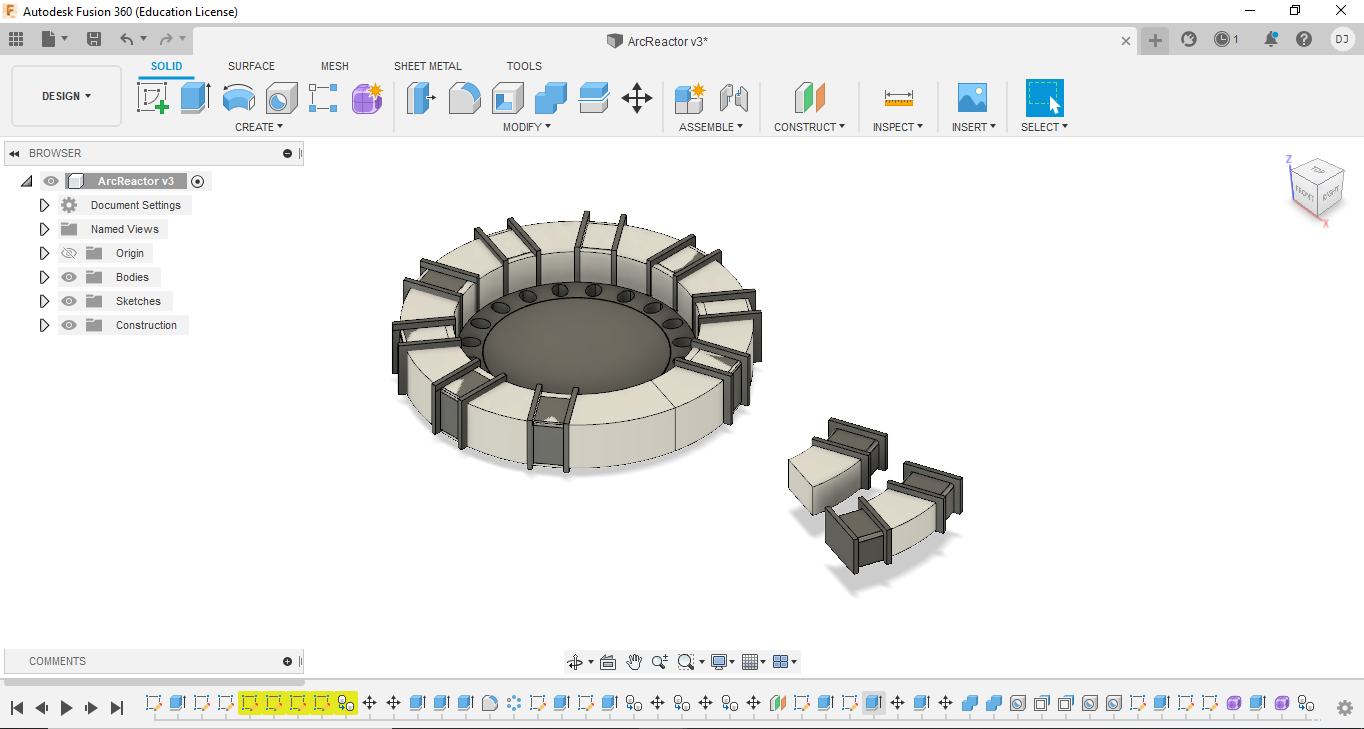Viewport: 1364px width, 729px height.
Task: Click the Look At navigation icon
Action: [608, 662]
